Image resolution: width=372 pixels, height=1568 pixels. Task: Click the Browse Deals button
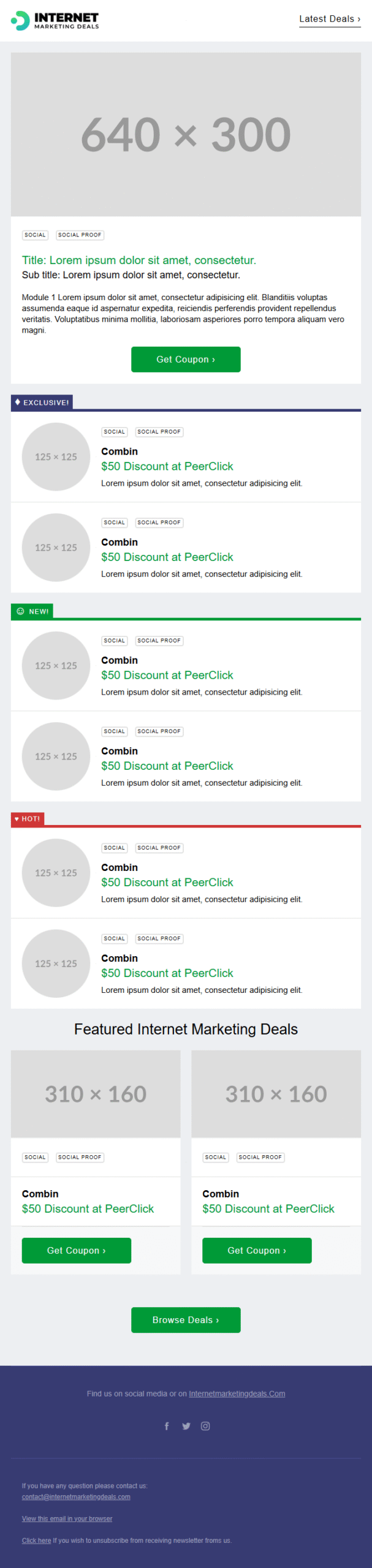[x=186, y=1320]
